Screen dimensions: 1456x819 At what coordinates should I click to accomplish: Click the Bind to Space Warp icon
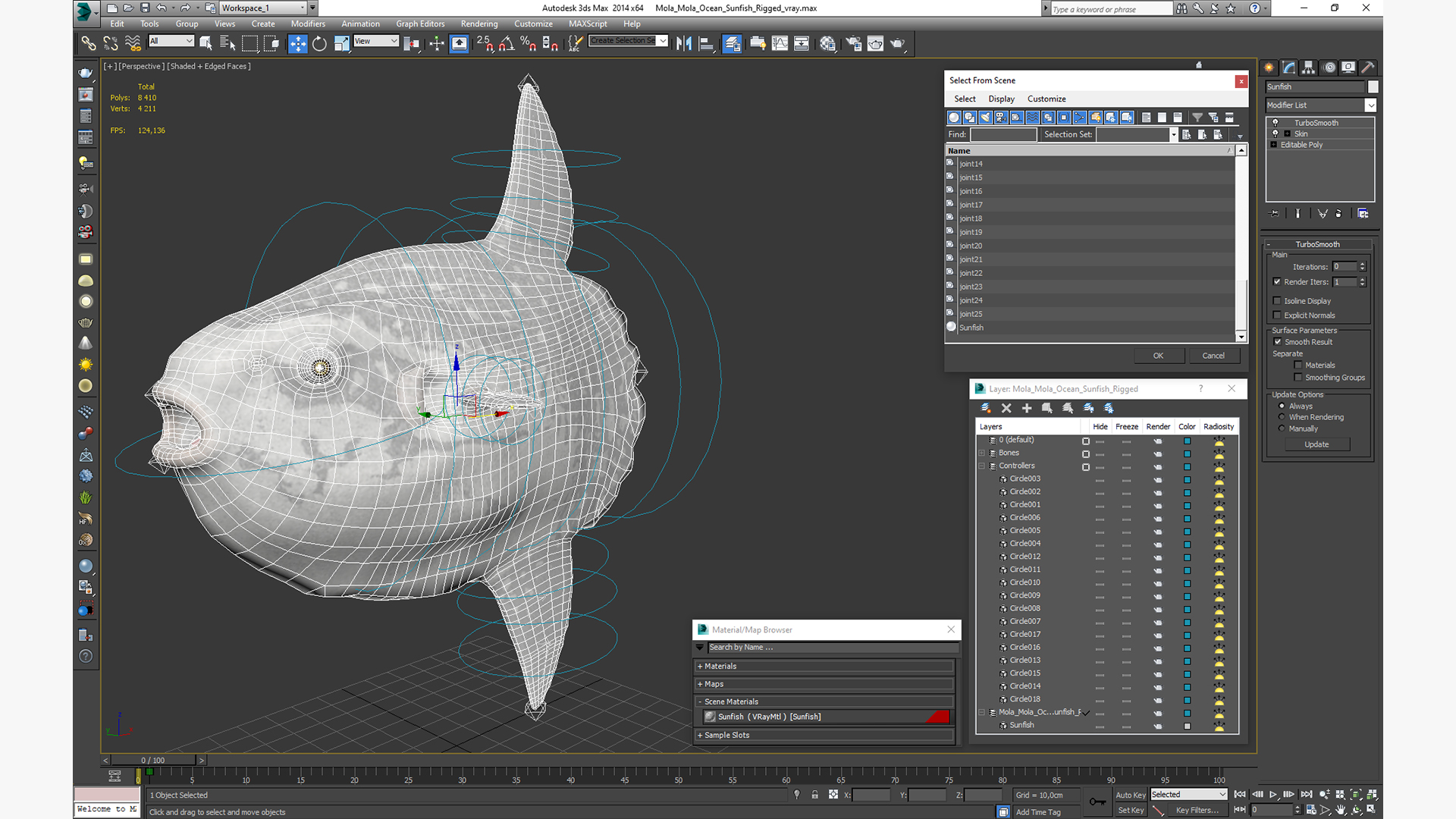[x=133, y=43]
